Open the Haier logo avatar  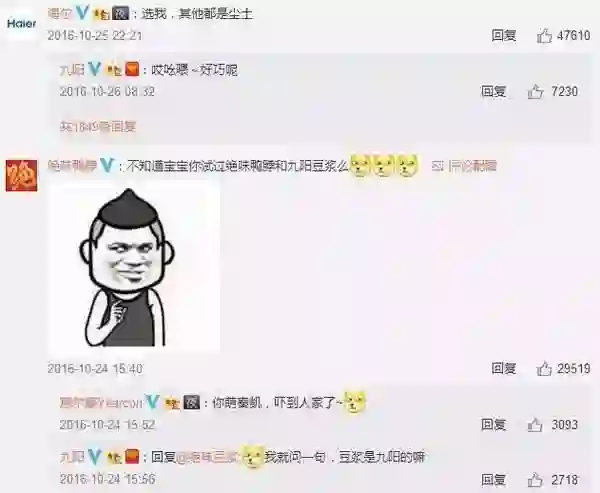click(21, 24)
